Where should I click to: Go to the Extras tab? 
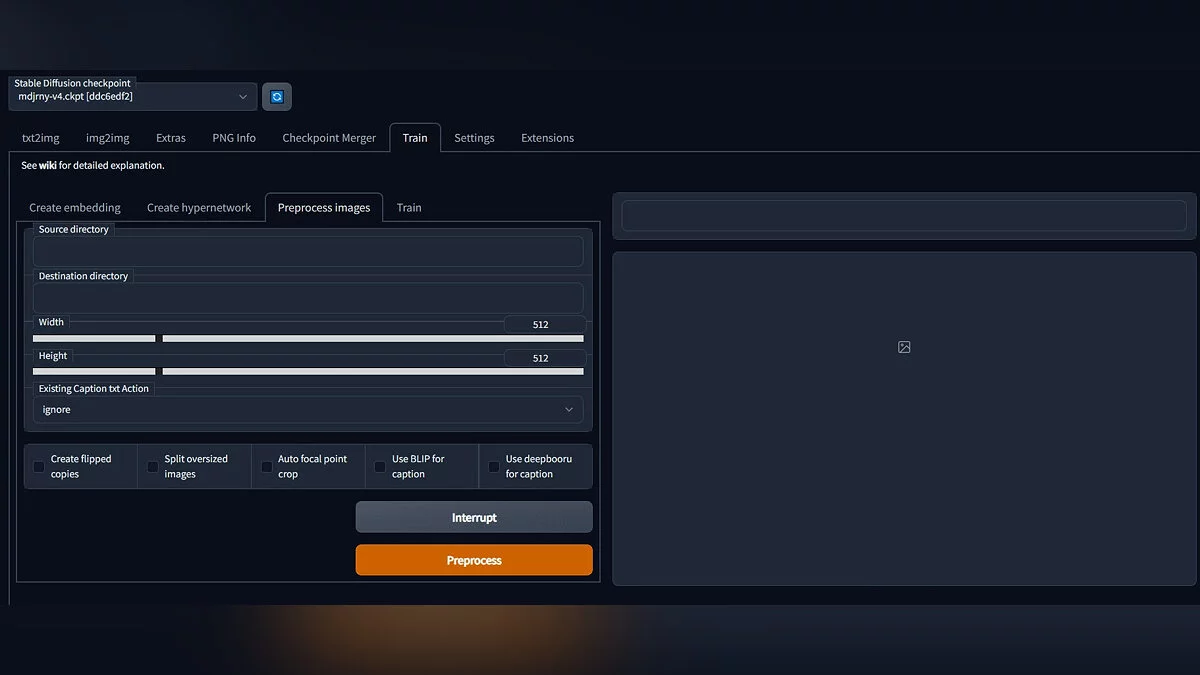coord(171,138)
